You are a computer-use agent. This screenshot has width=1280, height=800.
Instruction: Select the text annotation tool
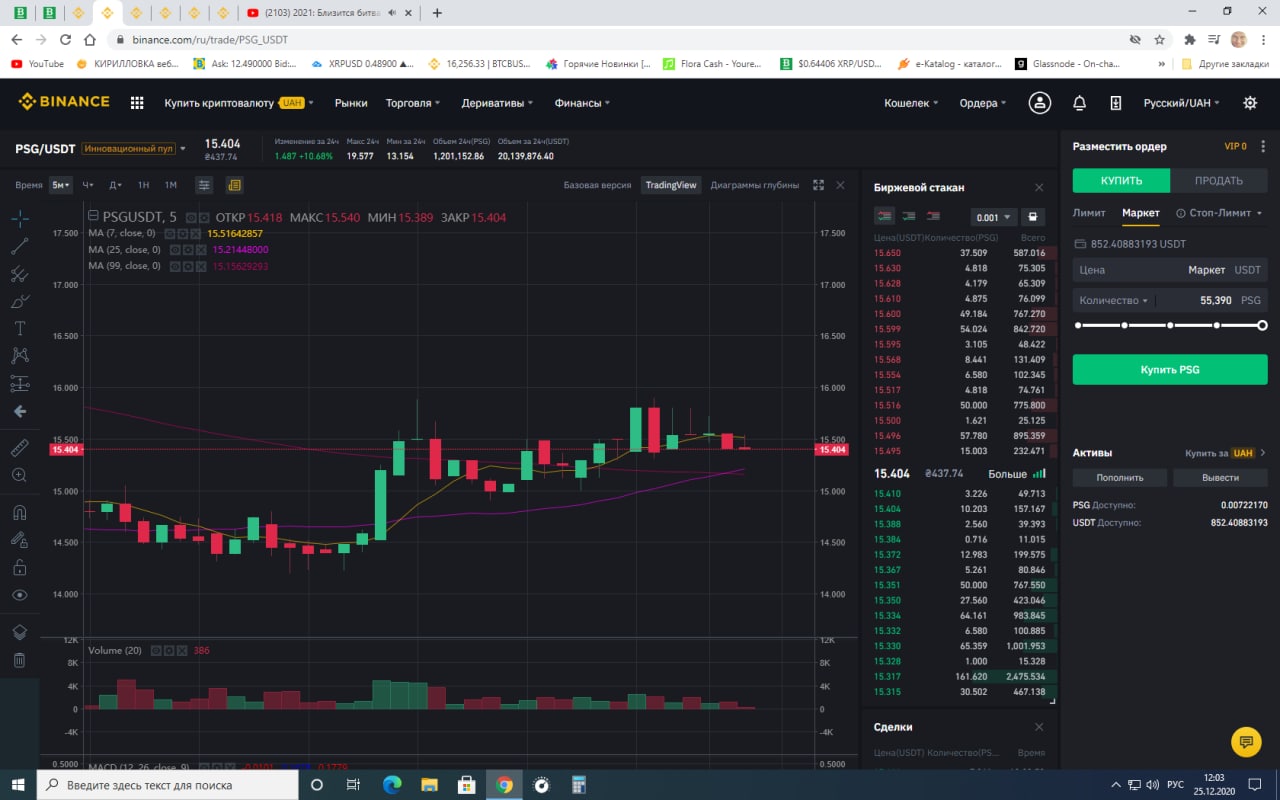[x=20, y=328]
